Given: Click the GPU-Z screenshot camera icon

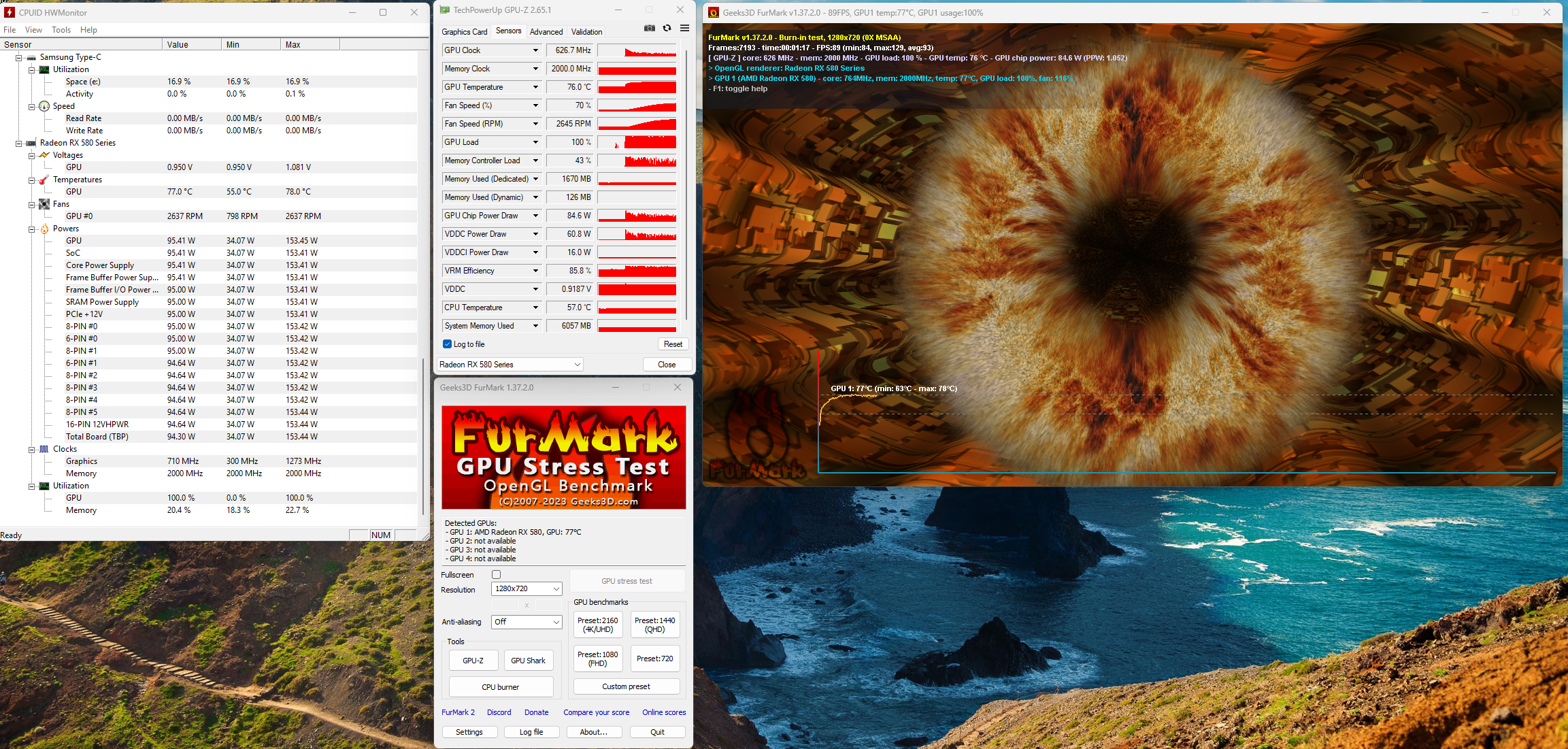Looking at the screenshot, I should [x=650, y=28].
